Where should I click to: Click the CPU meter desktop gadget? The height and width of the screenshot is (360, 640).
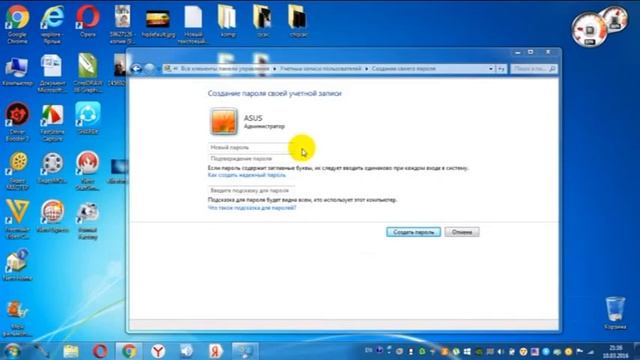point(589,30)
